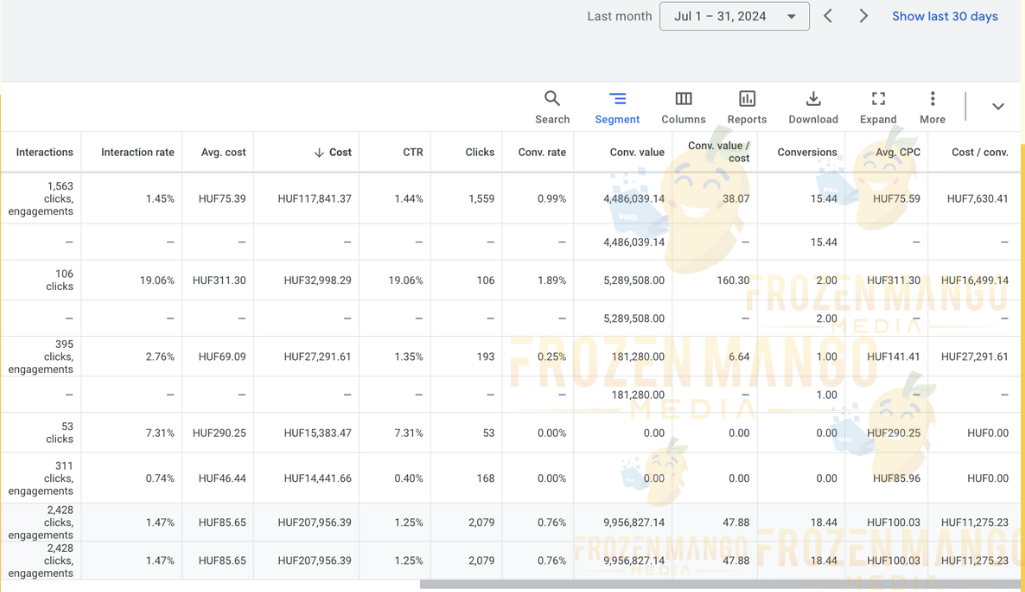Open the Jul 1 – 31, 2024 date dropdown
This screenshot has height=592, width=1025.
(734, 16)
